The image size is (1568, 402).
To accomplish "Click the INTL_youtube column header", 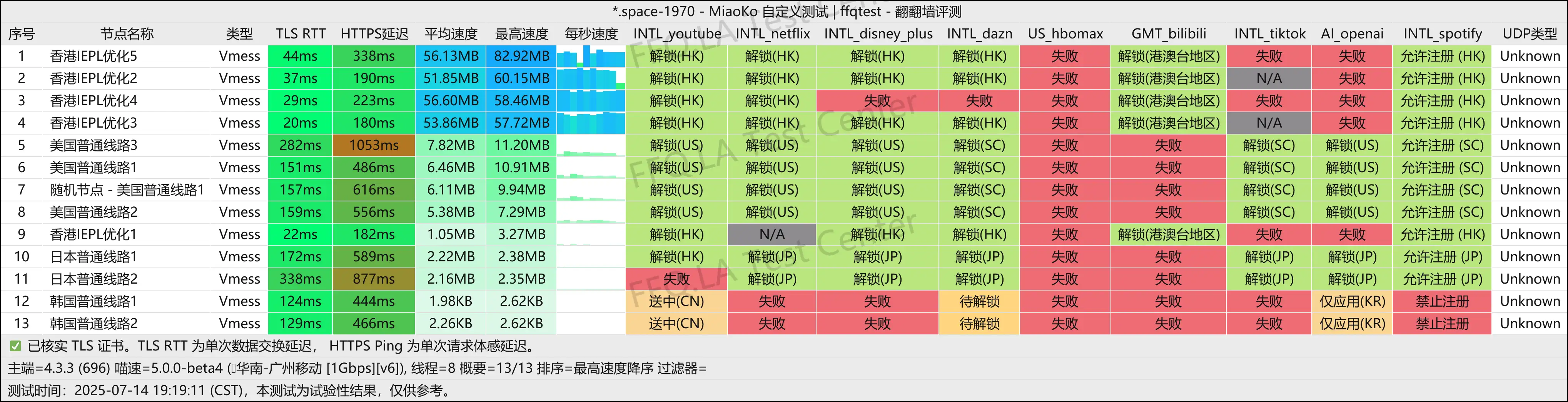I will pos(677,34).
